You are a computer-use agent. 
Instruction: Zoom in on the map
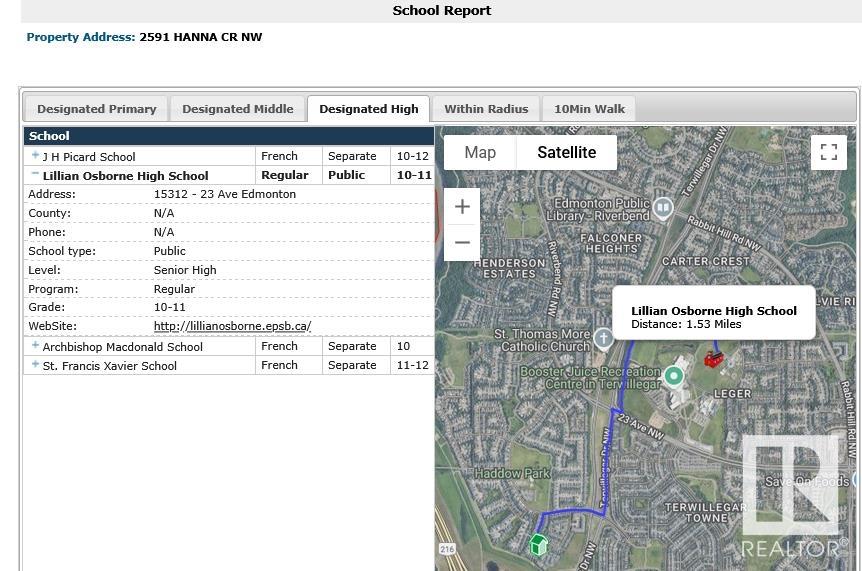(x=462, y=207)
